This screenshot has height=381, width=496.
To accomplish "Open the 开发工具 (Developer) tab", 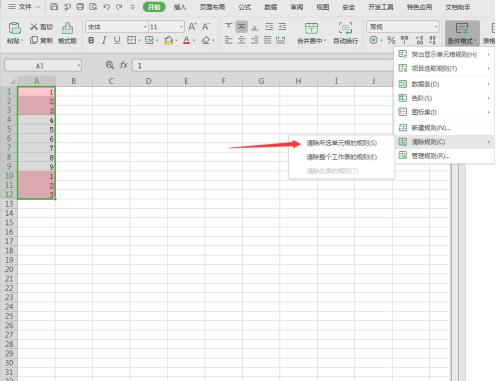I will coord(381,7).
